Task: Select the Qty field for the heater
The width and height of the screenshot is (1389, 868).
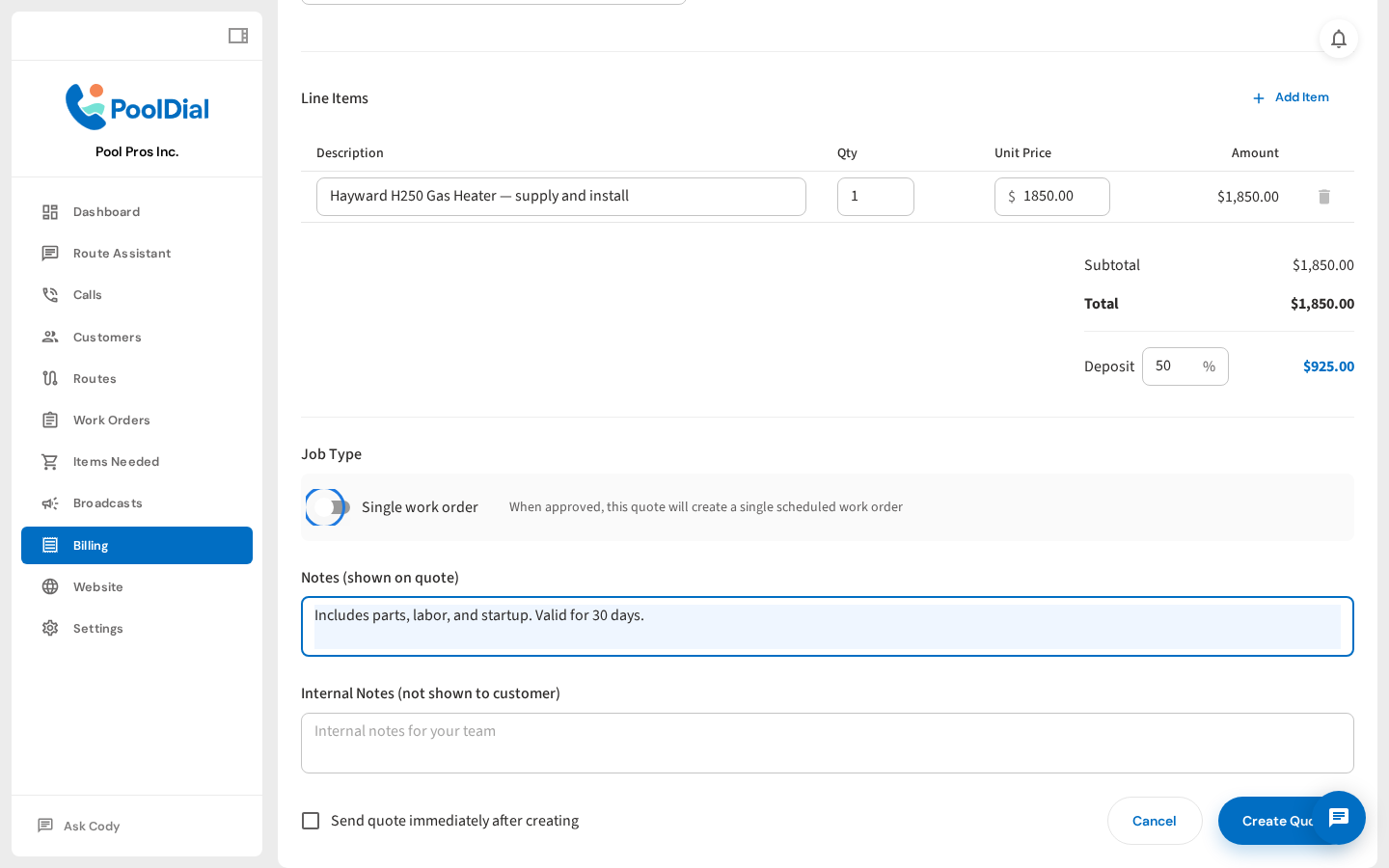Action: [875, 196]
